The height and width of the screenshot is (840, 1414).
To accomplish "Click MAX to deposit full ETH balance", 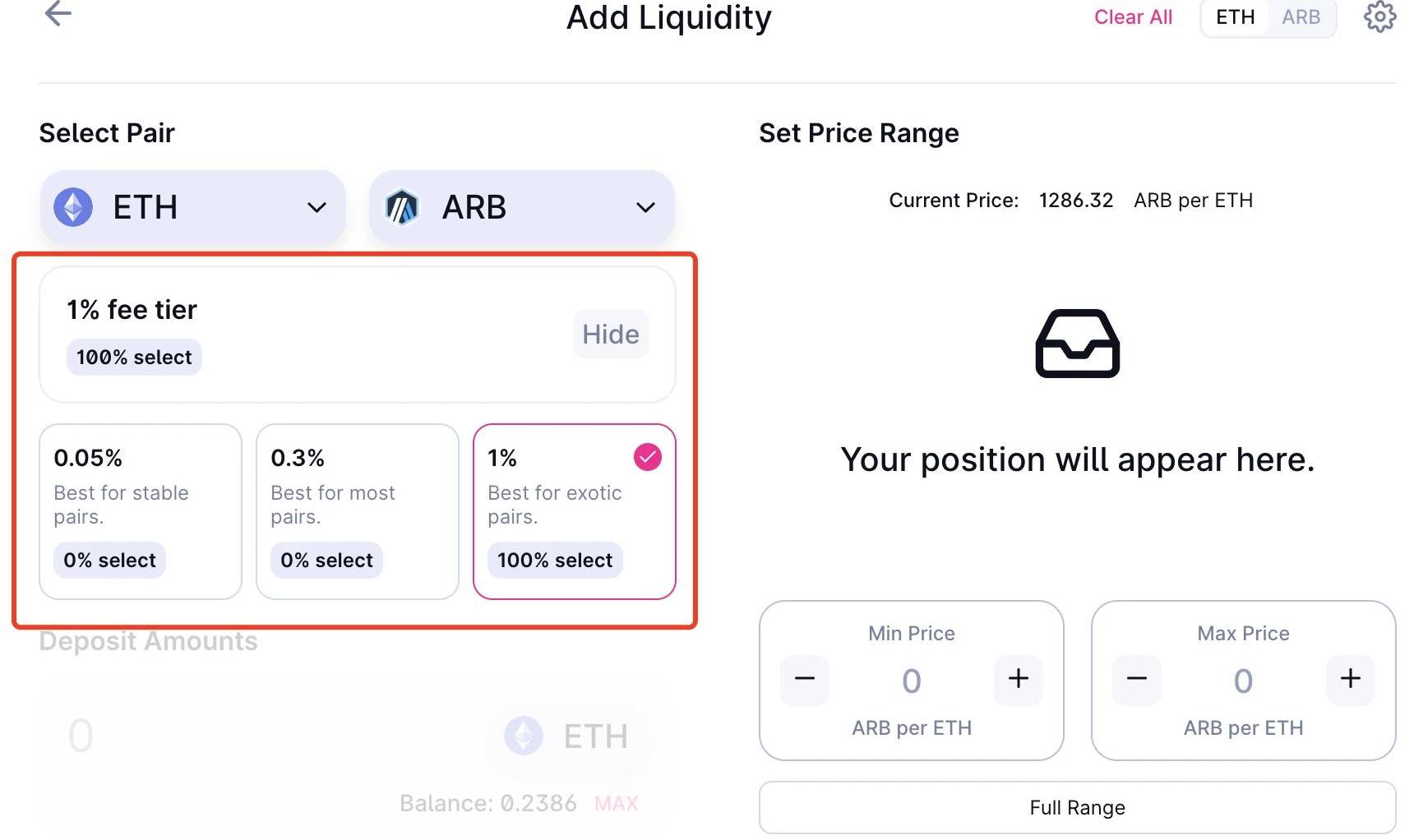I will click(x=616, y=803).
